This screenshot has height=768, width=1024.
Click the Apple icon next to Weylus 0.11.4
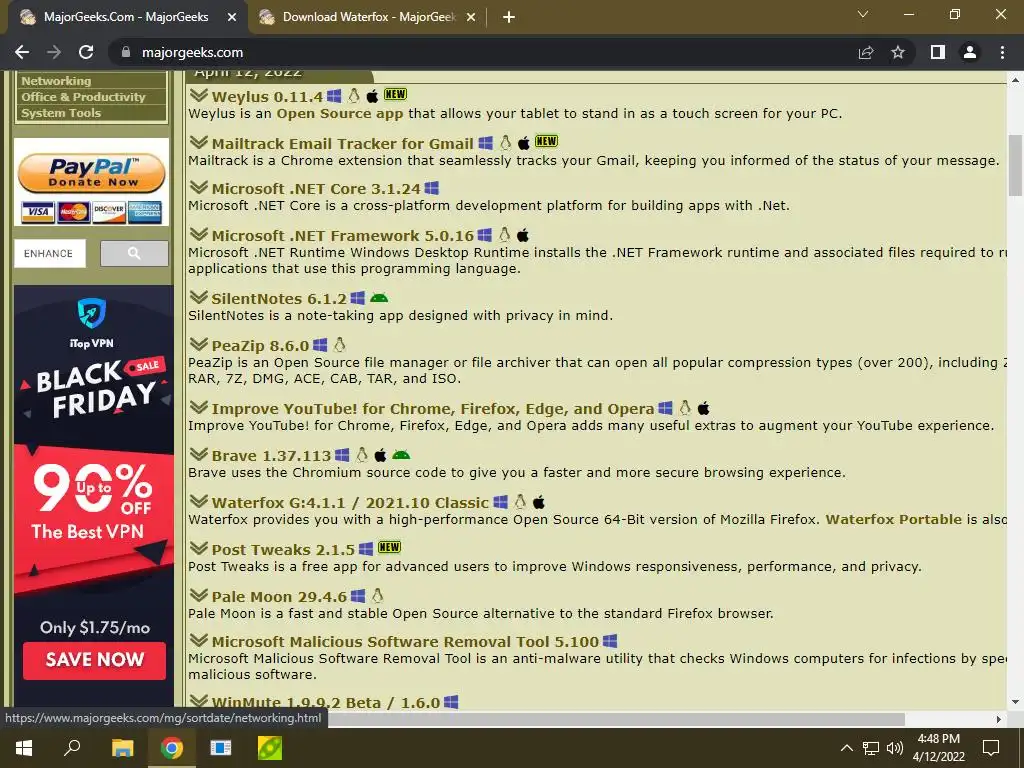tap(372, 96)
